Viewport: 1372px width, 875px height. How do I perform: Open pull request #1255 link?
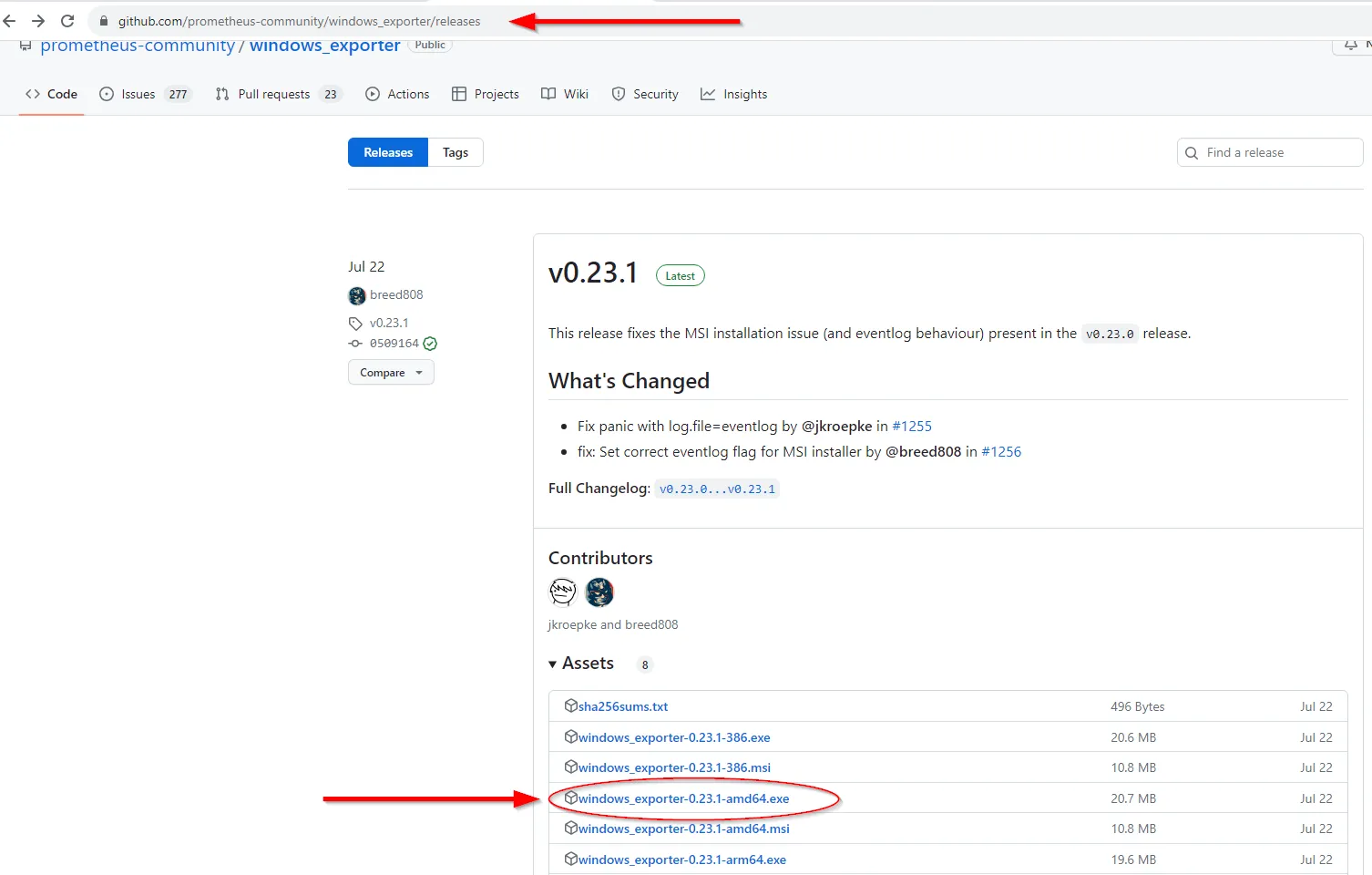pos(912,426)
